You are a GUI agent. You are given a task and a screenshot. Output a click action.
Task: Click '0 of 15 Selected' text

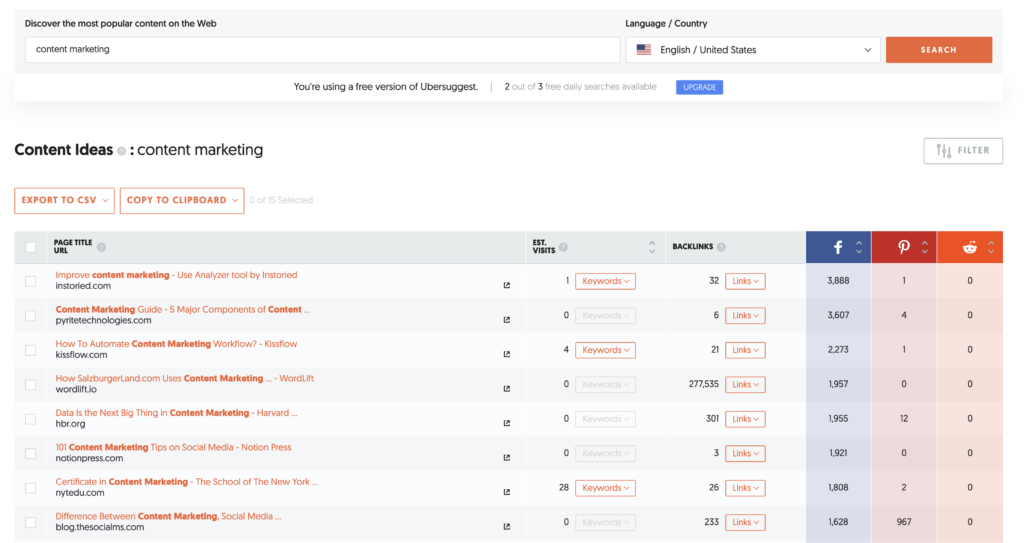(x=281, y=201)
